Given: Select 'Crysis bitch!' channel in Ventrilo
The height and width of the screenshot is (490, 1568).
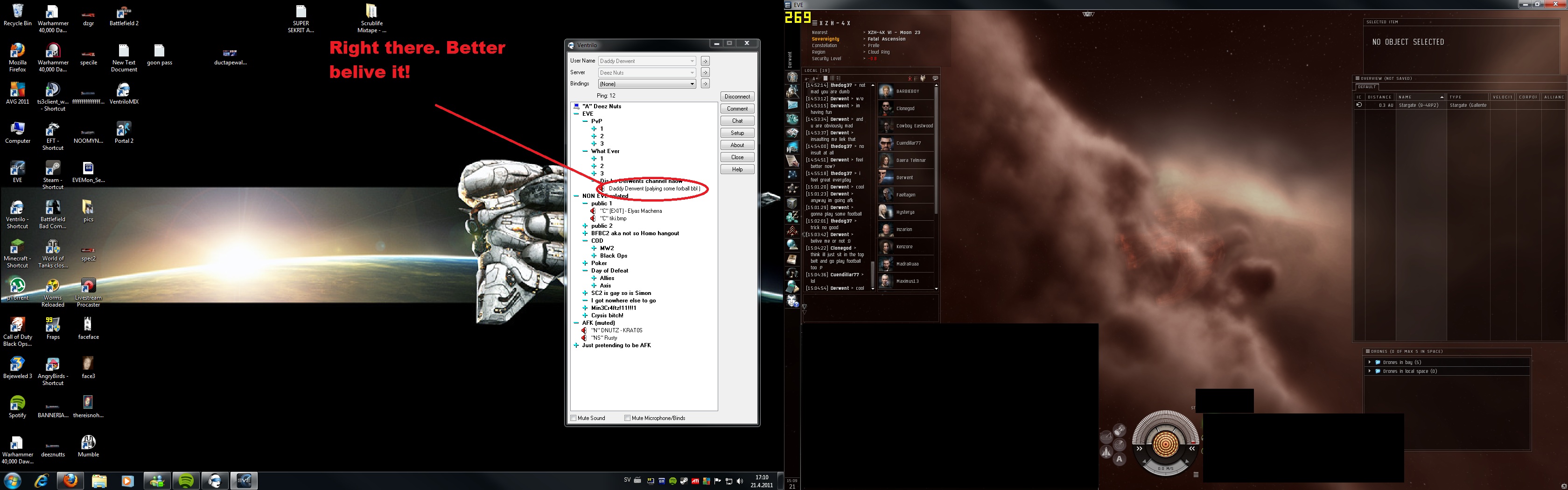Looking at the screenshot, I should tap(607, 315).
